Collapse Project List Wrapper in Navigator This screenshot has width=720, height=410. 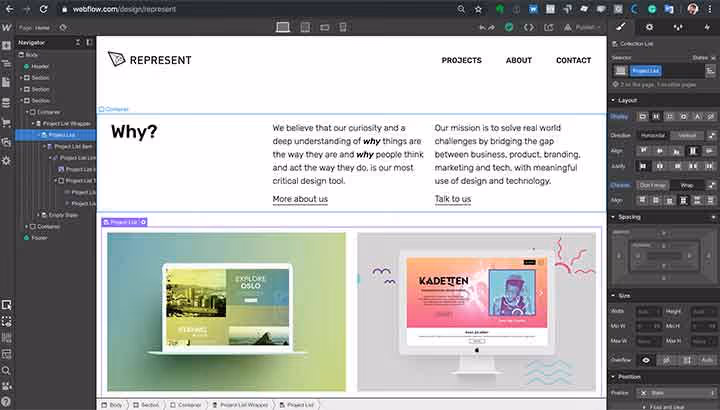tap(33, 124)
